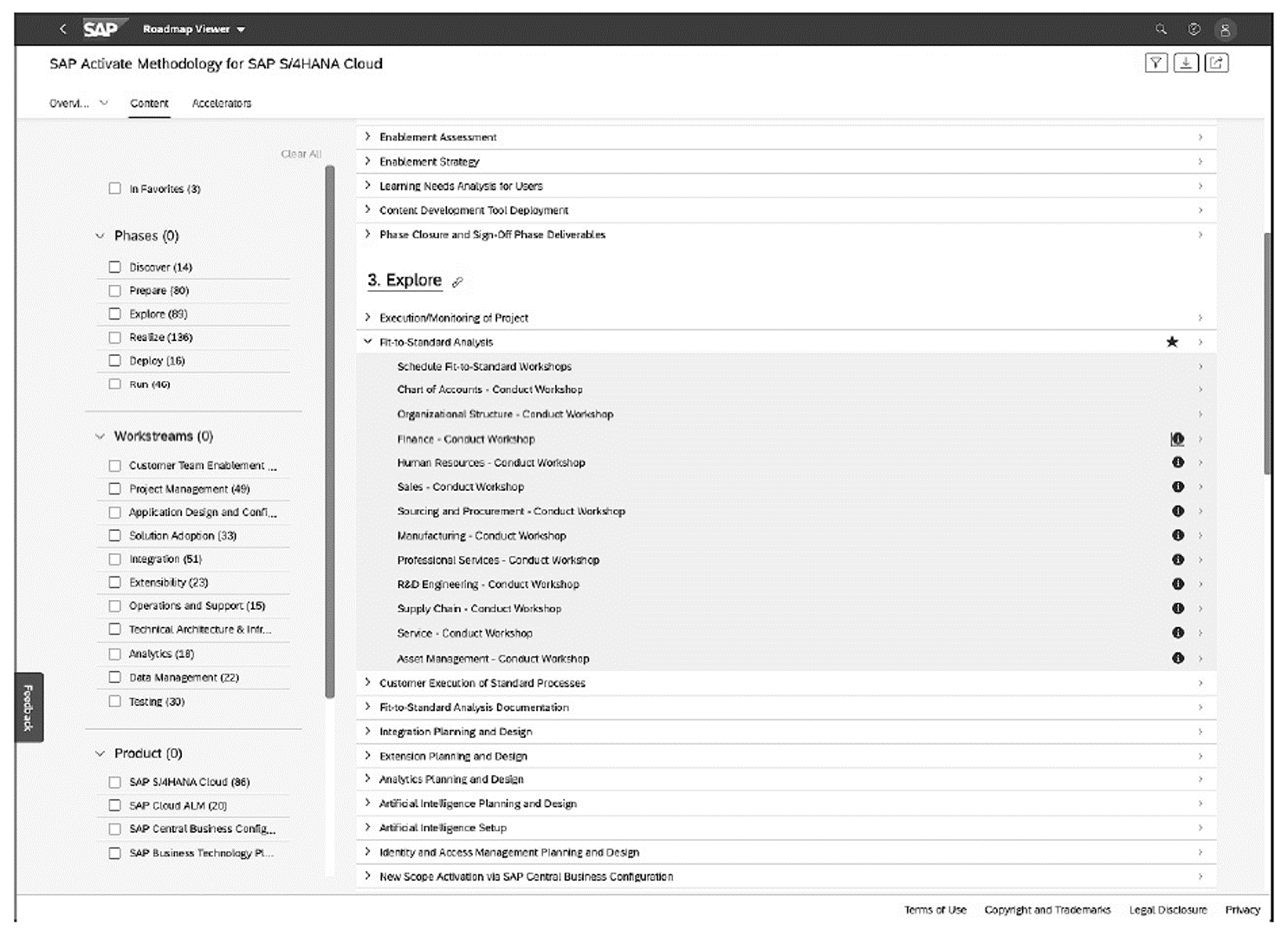Click info icon for Finance - Conduct Workshop
This screenshot has width=1288, height=936.
click(x=1177, y=439)
